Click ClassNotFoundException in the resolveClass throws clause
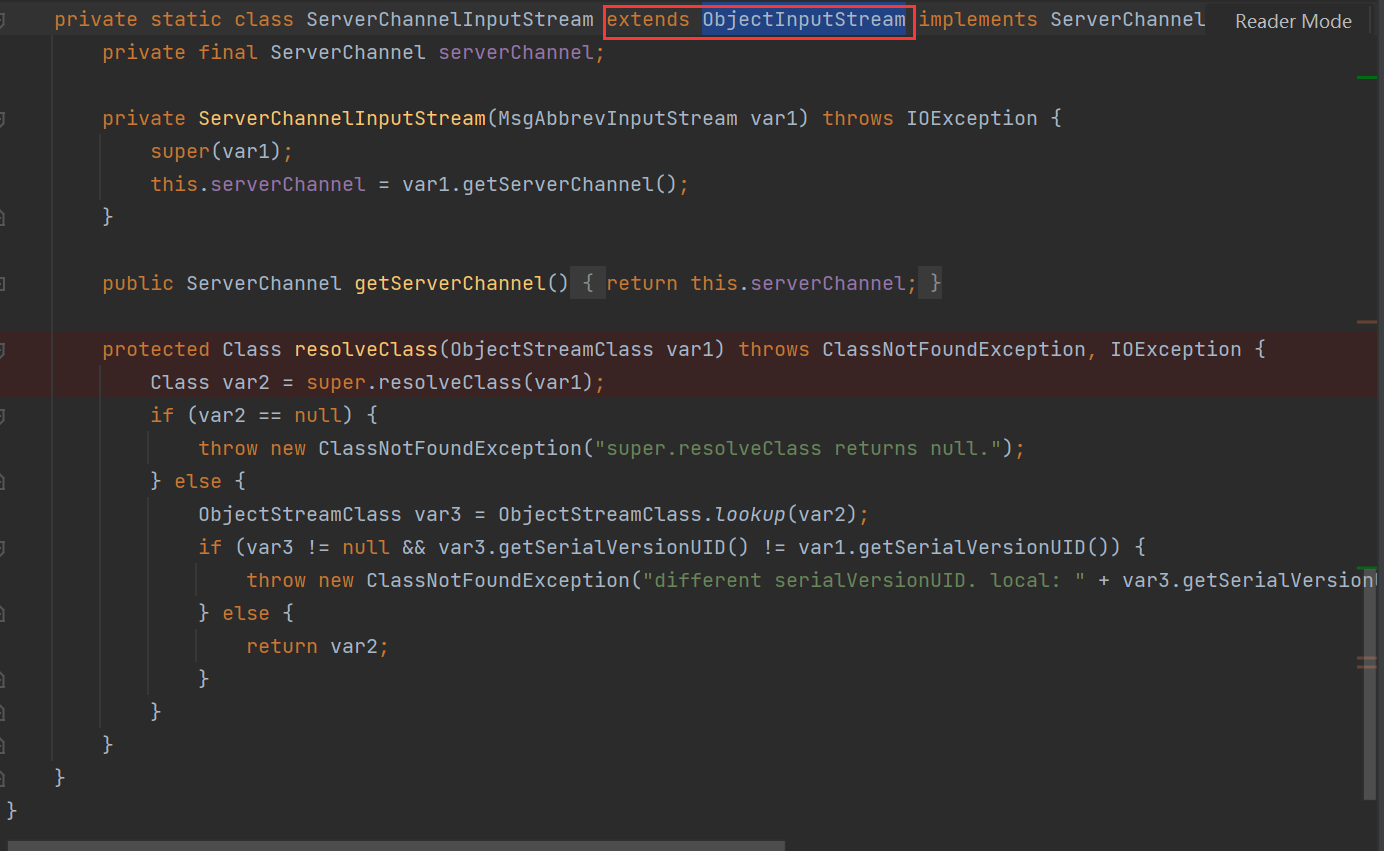Viewport: 1384px width, 851px height. [954, 350]
